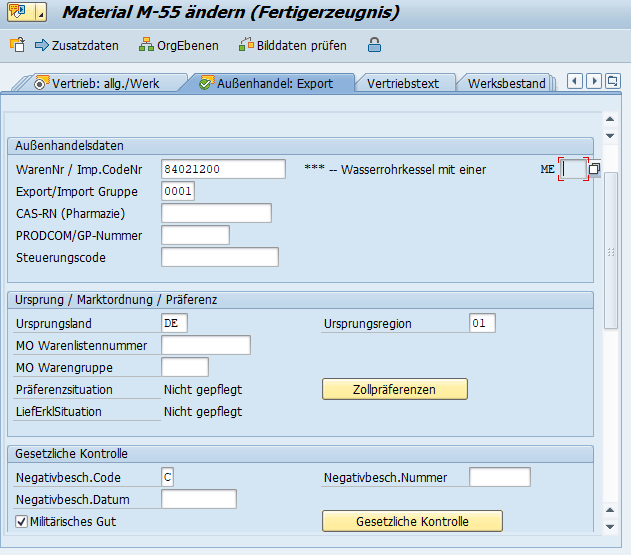This screenshot has width=631, height=555.
Task: Click the Ursprungsland field with DE
Action: click(x=174, y=323)
